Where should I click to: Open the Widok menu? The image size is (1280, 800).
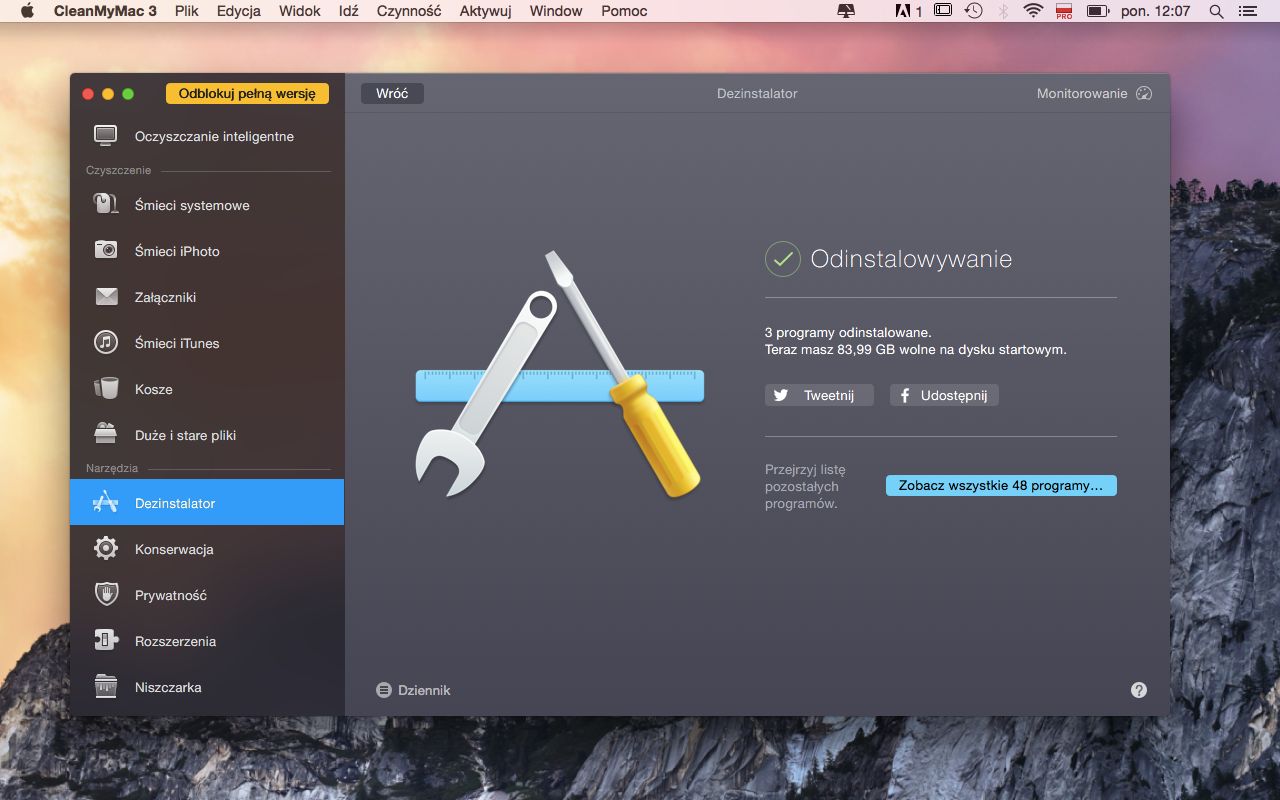pos(300,11)
